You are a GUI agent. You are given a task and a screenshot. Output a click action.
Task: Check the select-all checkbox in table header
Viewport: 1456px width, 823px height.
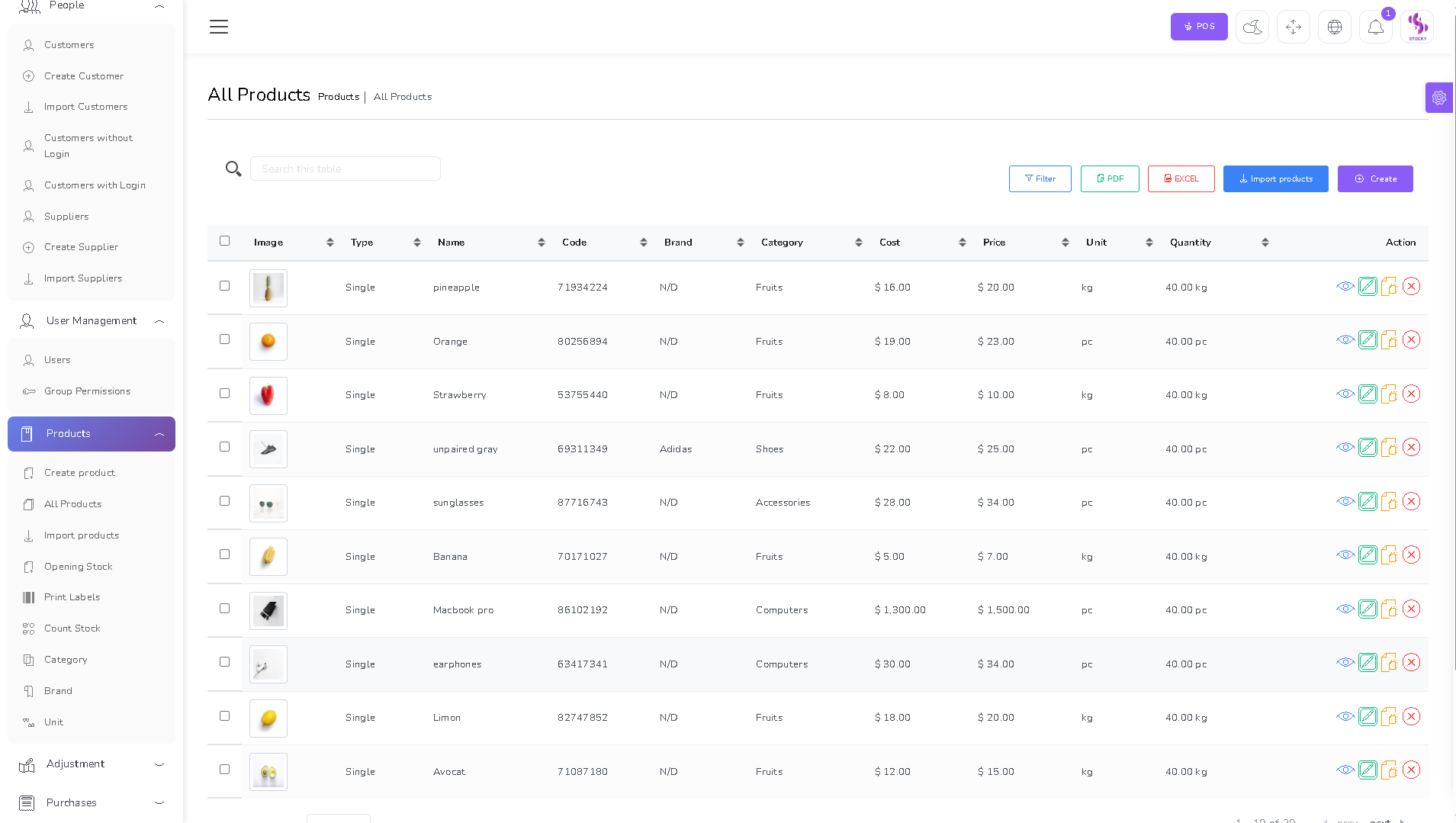[224, 241]
